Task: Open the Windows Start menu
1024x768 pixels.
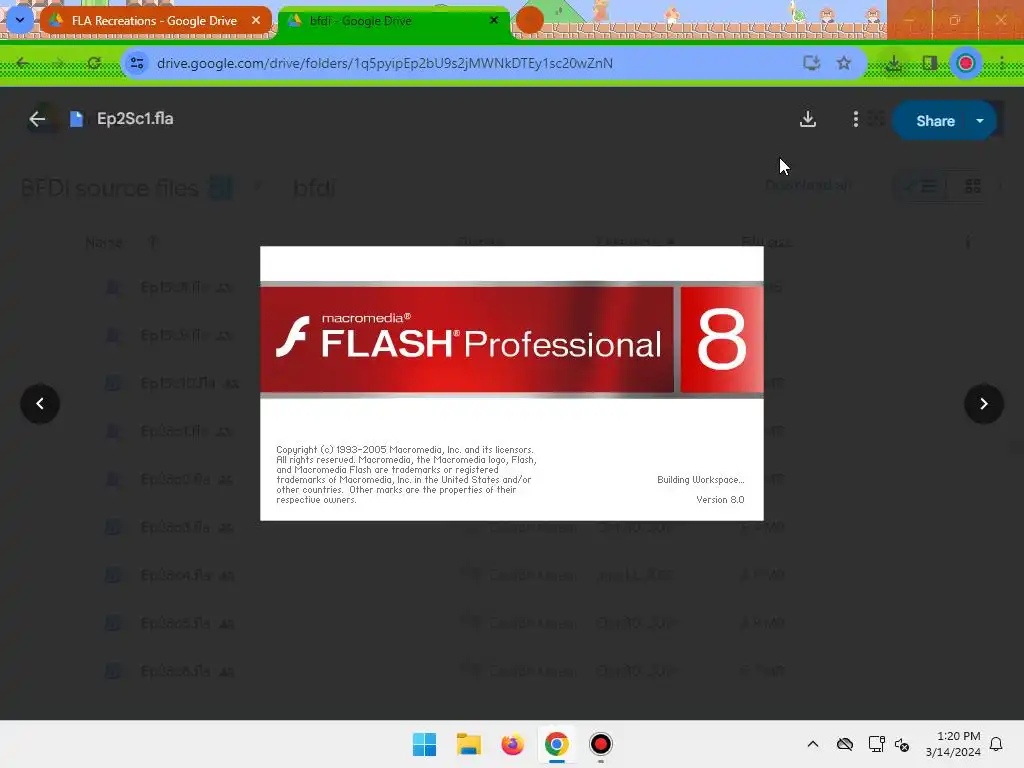Action: [424, 744]
